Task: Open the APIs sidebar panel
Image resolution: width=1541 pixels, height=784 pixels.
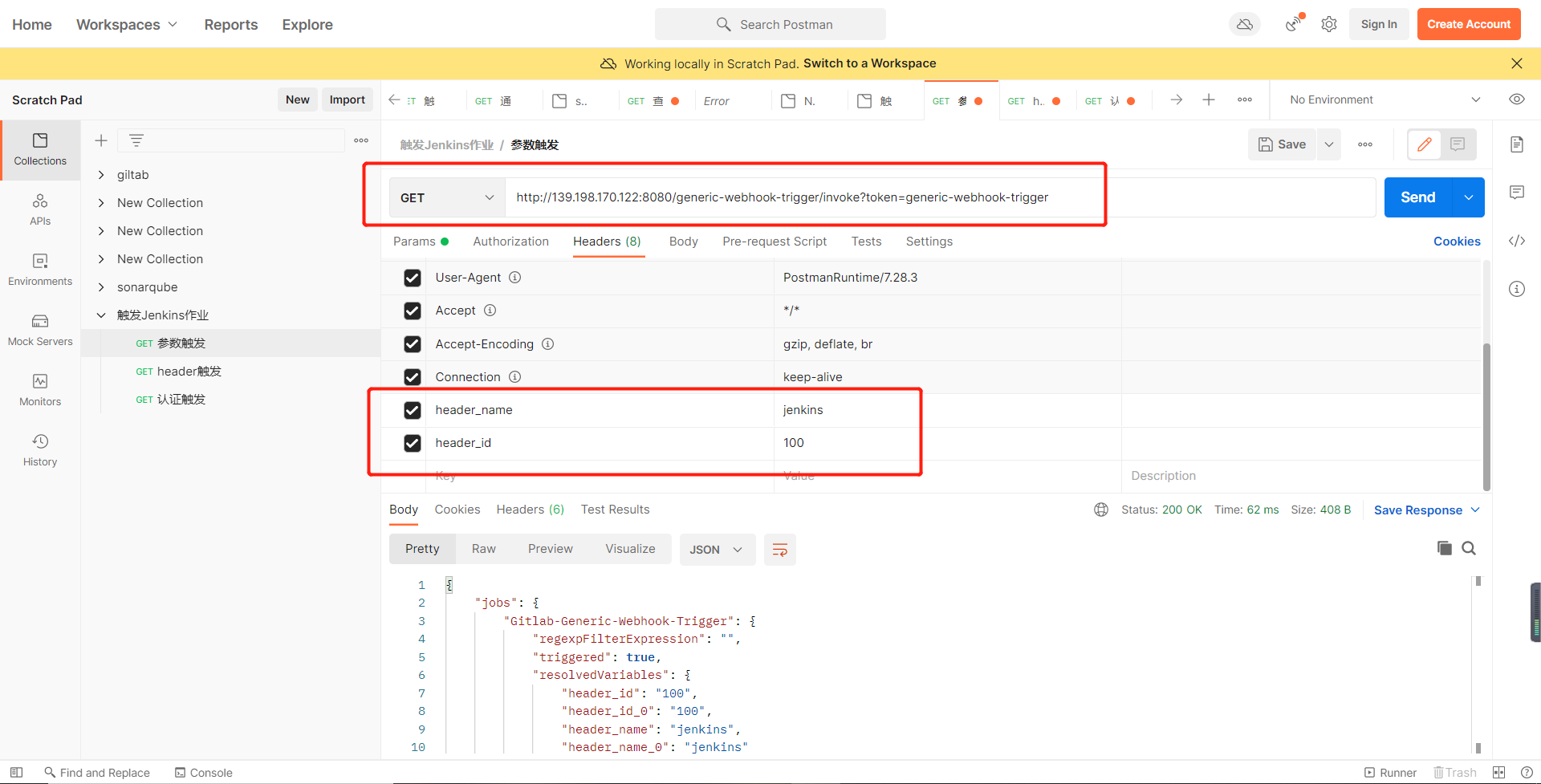Action: point(39,209)
